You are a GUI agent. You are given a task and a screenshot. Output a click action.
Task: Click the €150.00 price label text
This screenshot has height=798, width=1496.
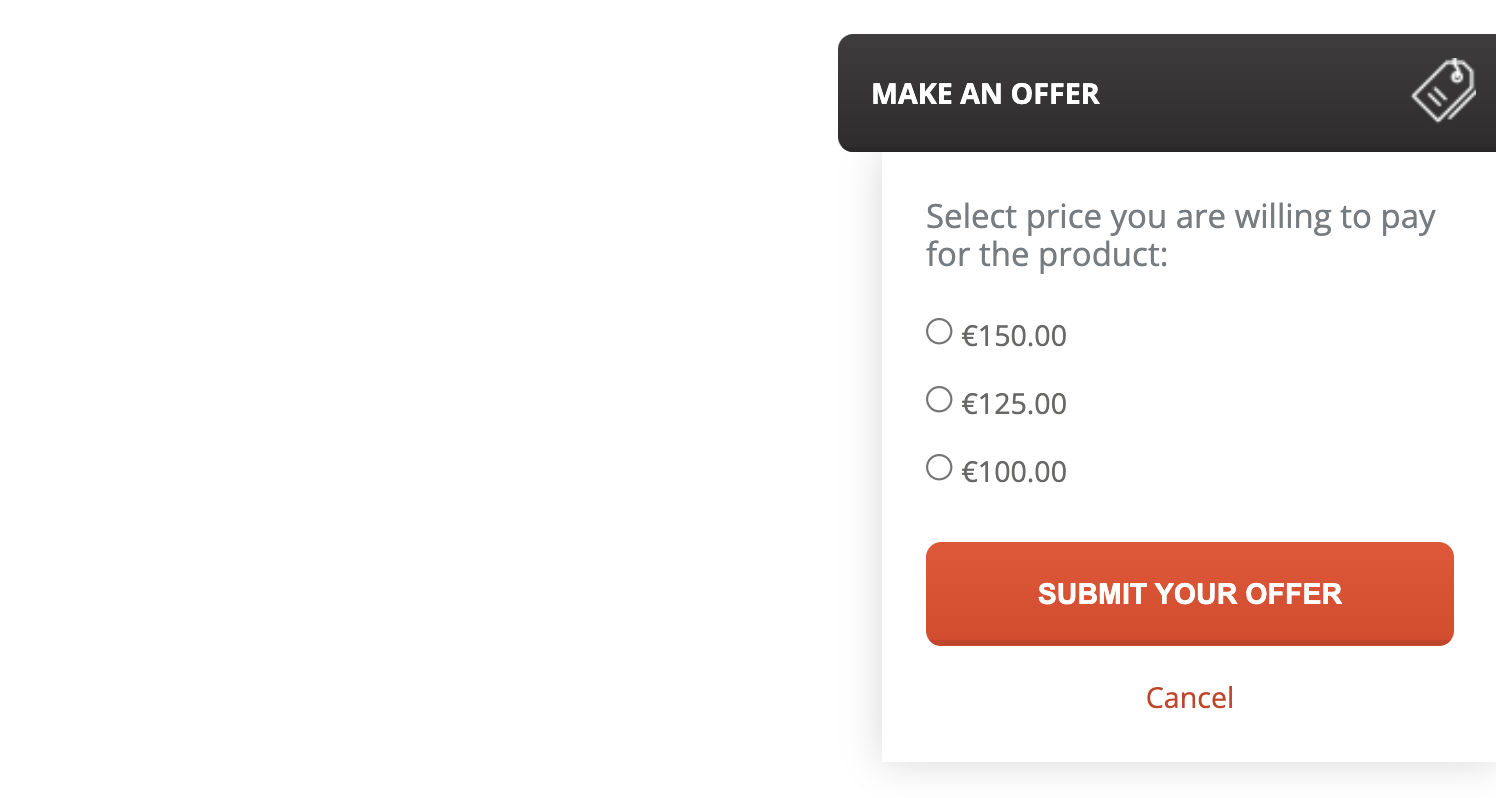click(1014, 336)
